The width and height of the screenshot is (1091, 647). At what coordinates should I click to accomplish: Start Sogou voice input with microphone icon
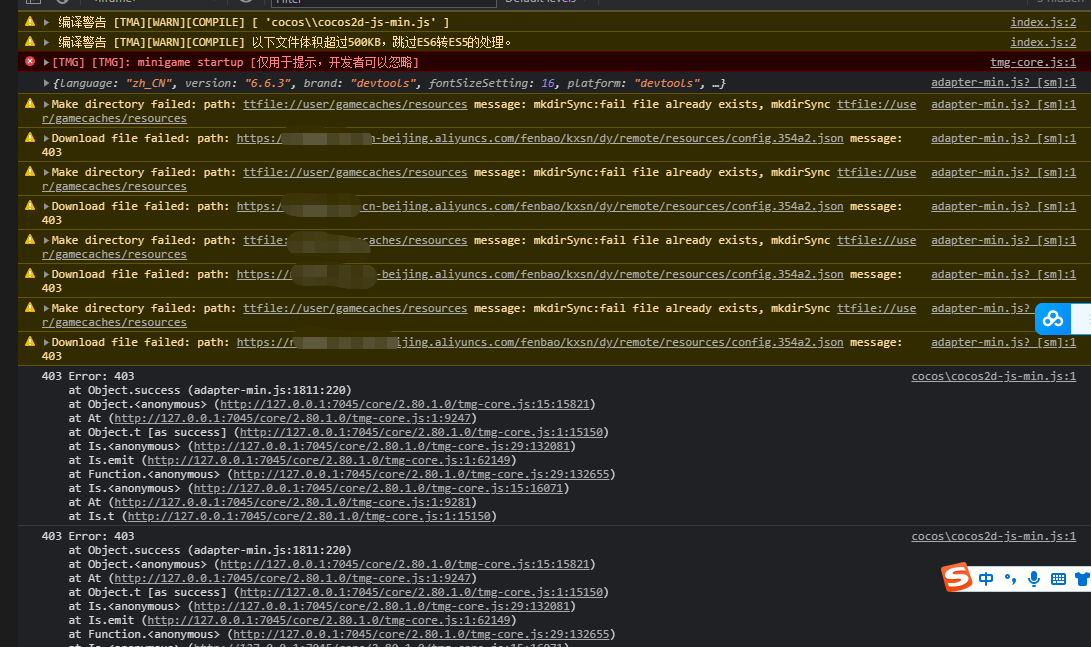(x=1034, y=579)
